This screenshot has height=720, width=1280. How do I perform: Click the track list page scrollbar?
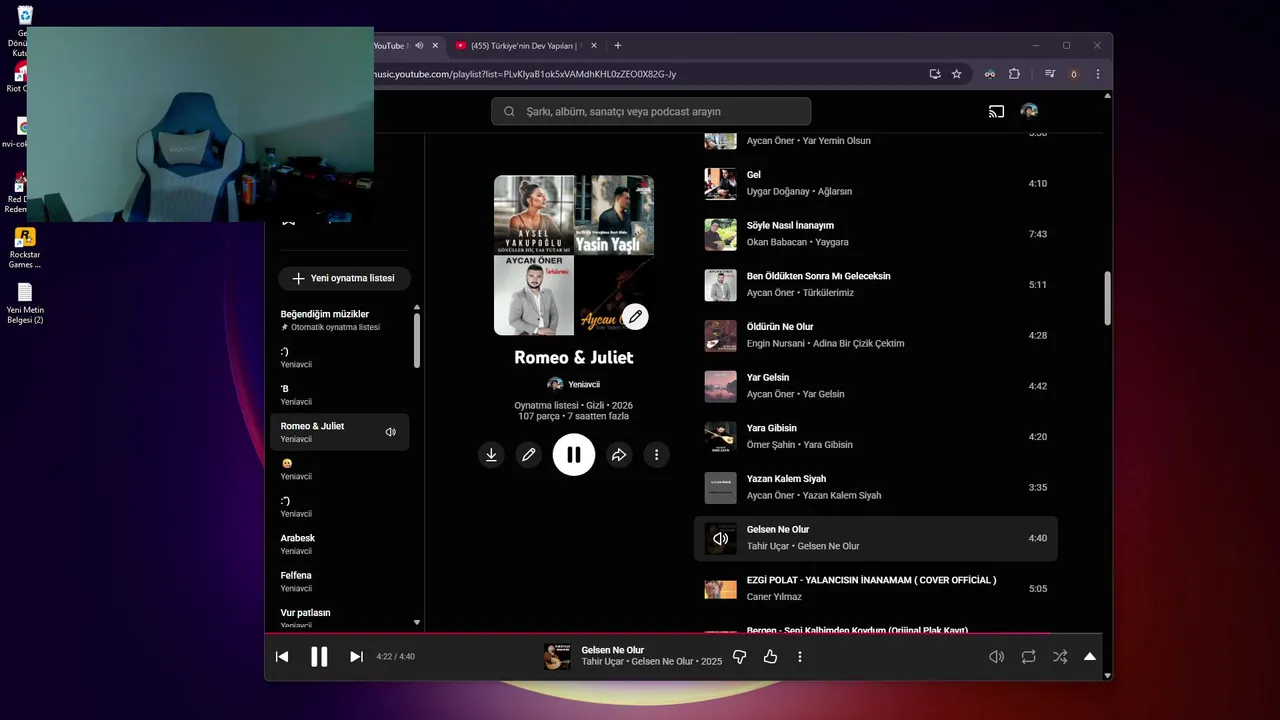1107,298
